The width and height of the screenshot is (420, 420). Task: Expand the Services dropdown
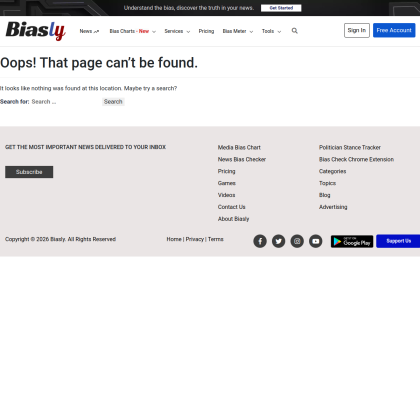177,31
